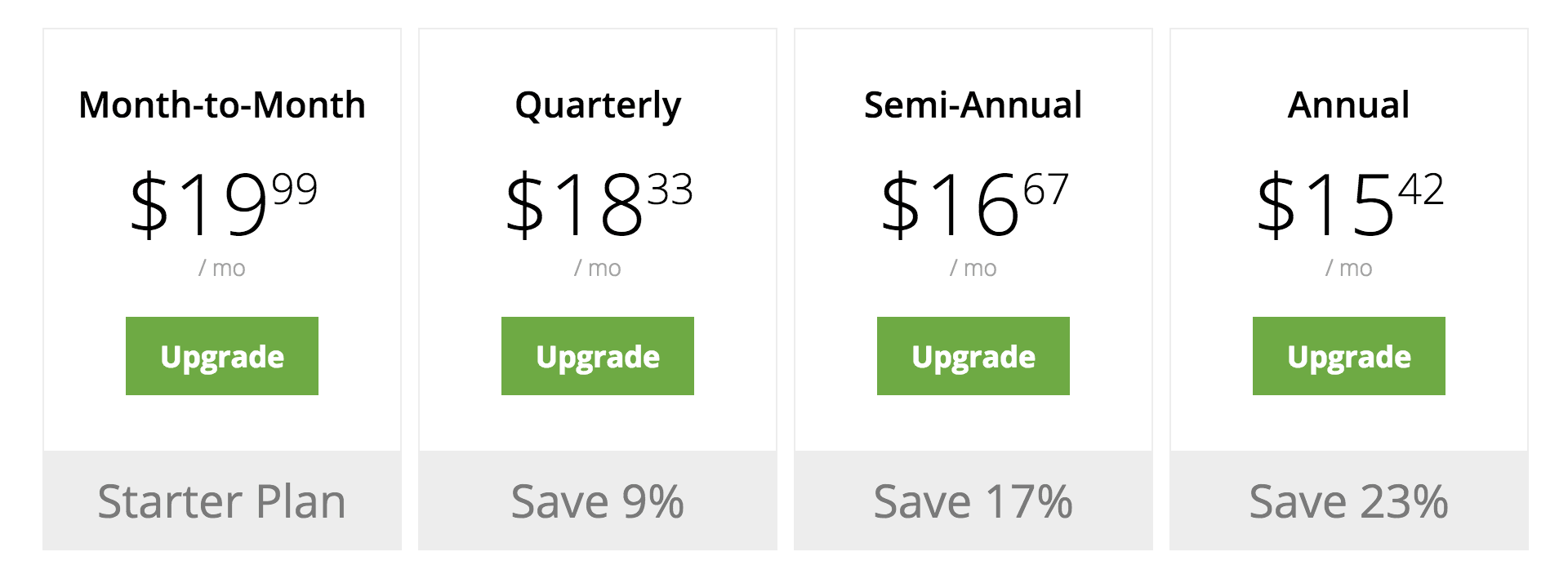The image size is (1568, 583).
Task: Click "/ mo" text under $16.67
Action: coord(973,268)
